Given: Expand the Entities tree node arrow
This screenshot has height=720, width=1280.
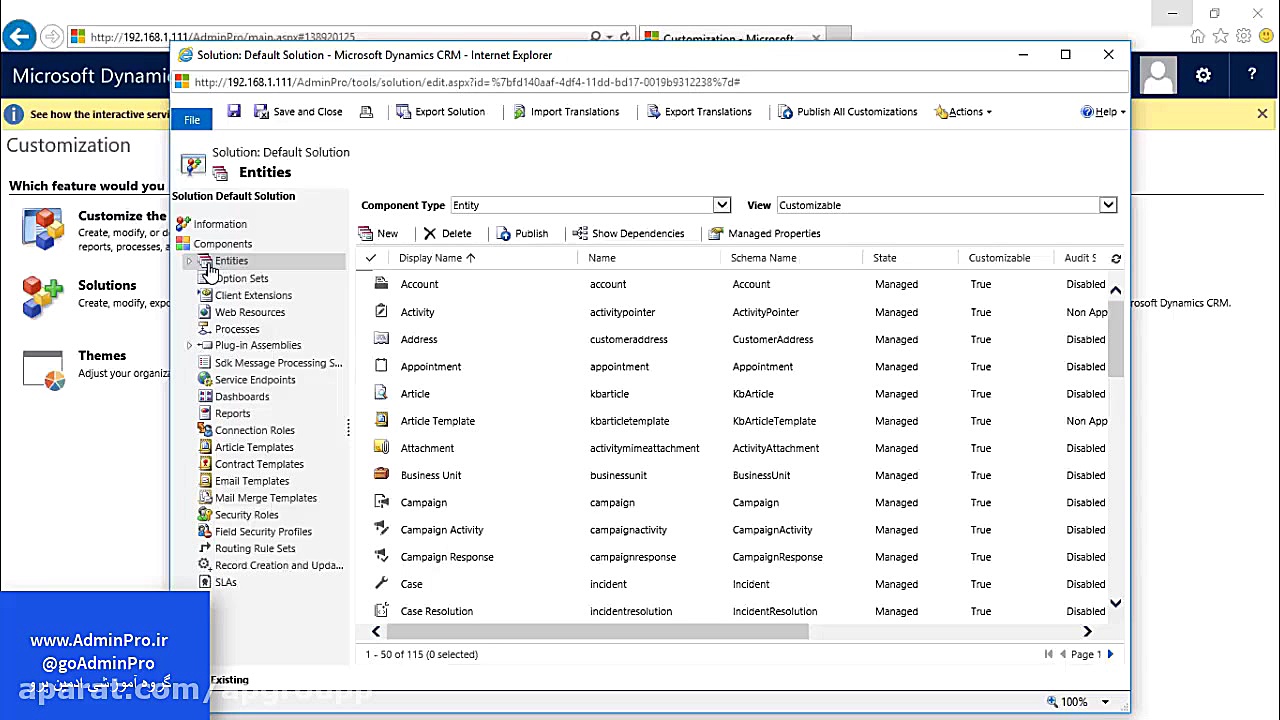Looking at the screenshot, I should 189,261.
